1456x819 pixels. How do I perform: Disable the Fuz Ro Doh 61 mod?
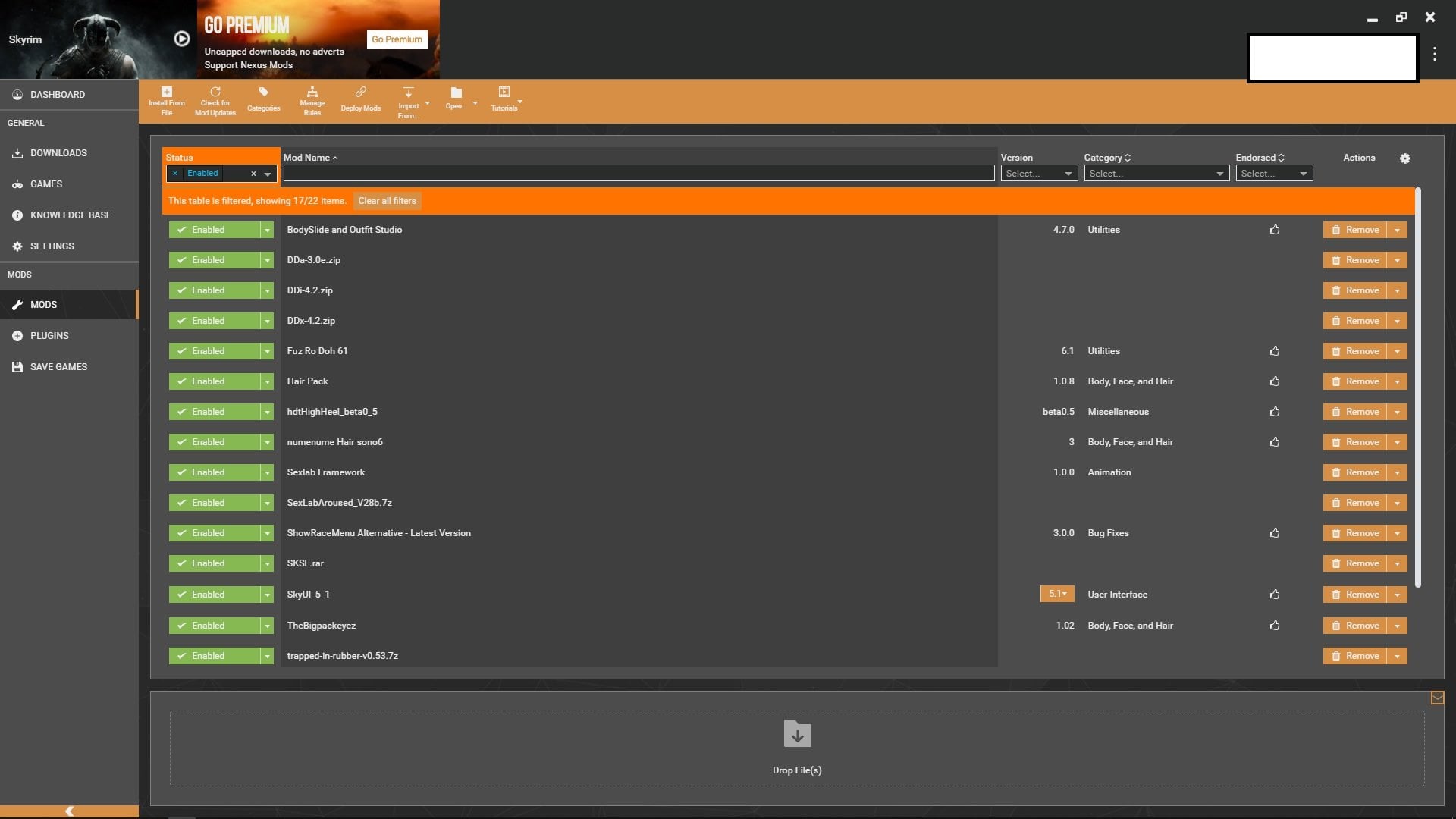215,351
